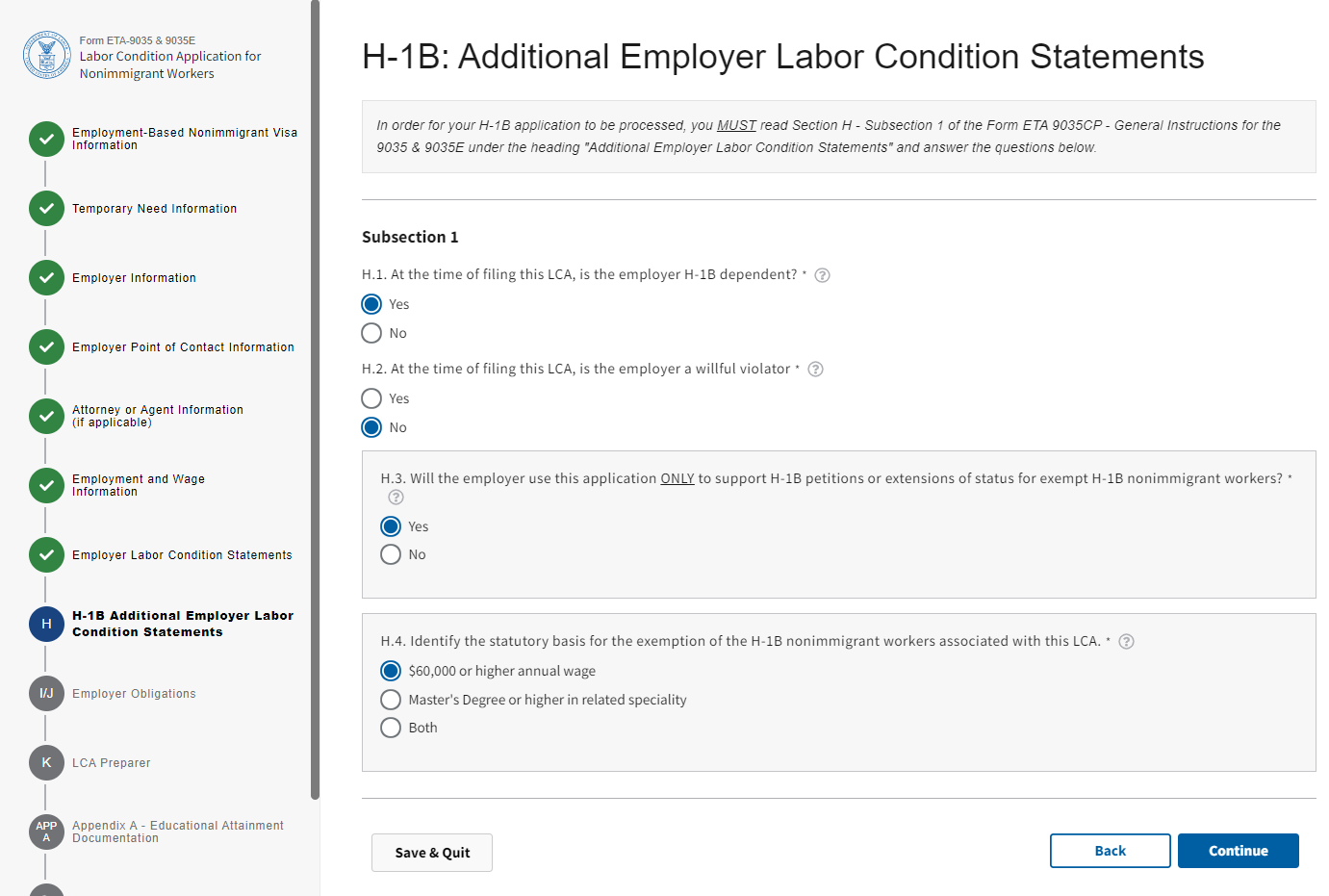
Task: Click the Continue button
Action: (1238, 851)
